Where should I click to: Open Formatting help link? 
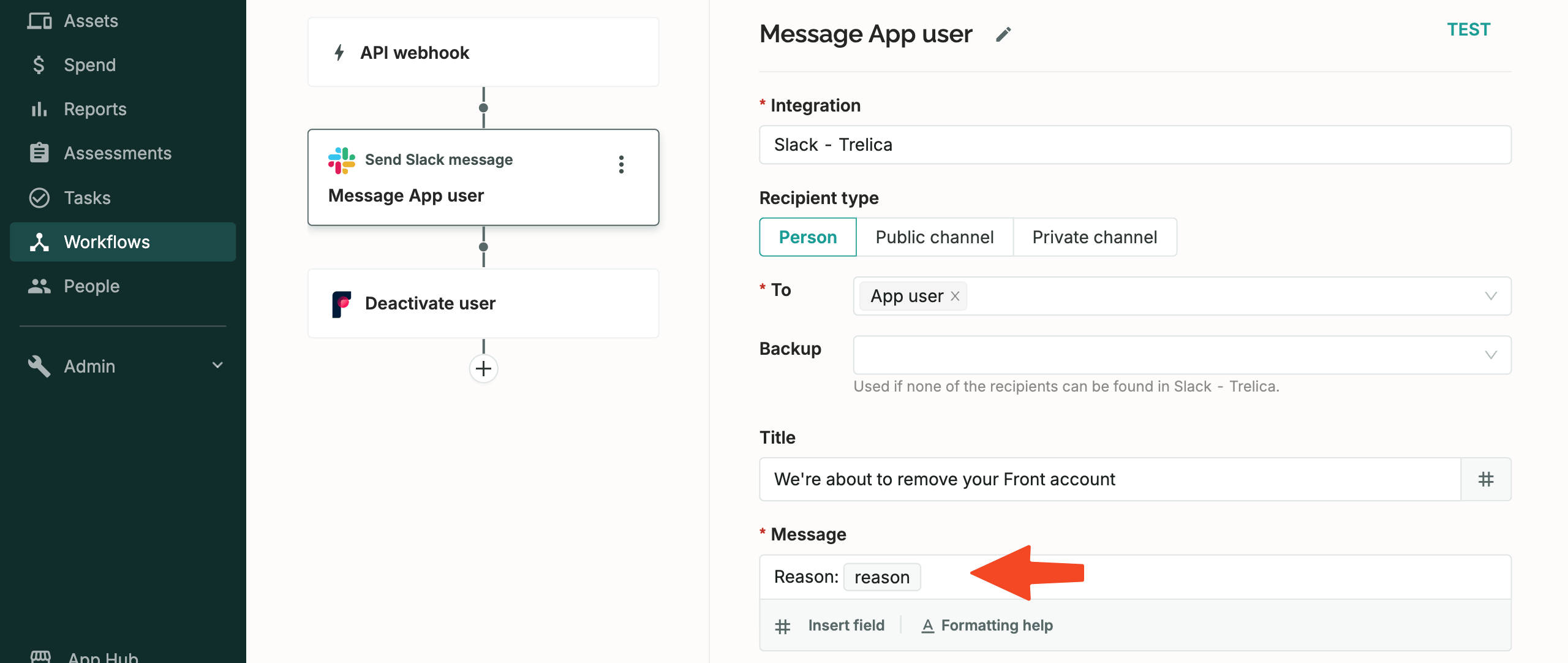(x=997, y=625)
